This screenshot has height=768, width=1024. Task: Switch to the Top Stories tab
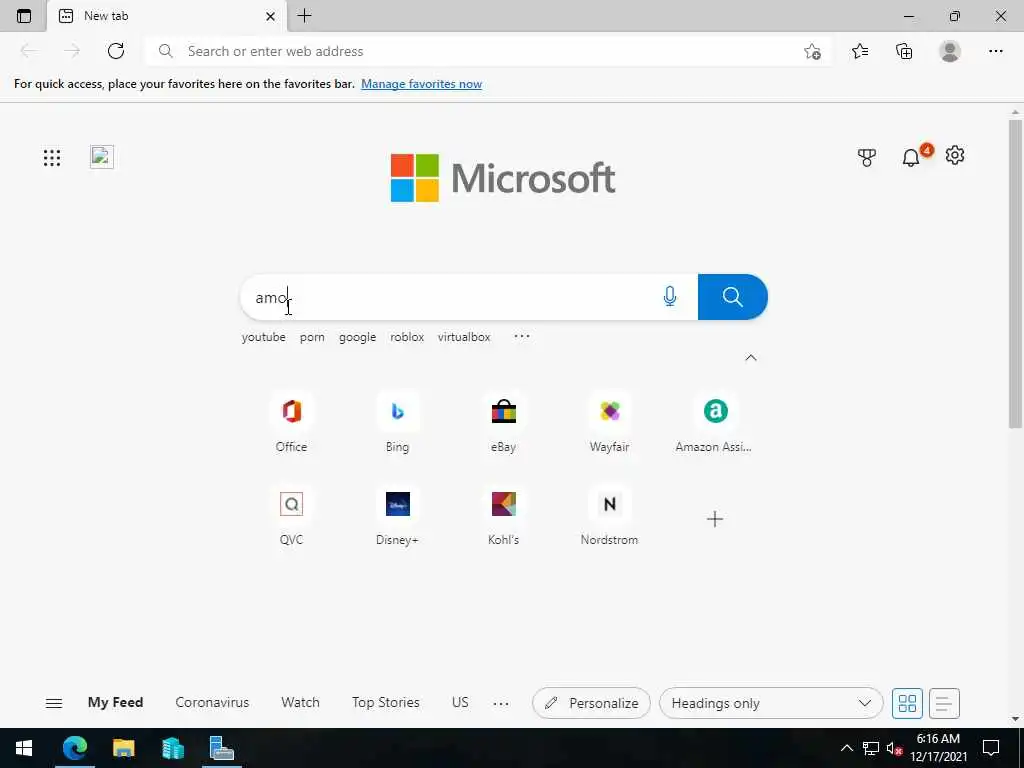[385, 703]
